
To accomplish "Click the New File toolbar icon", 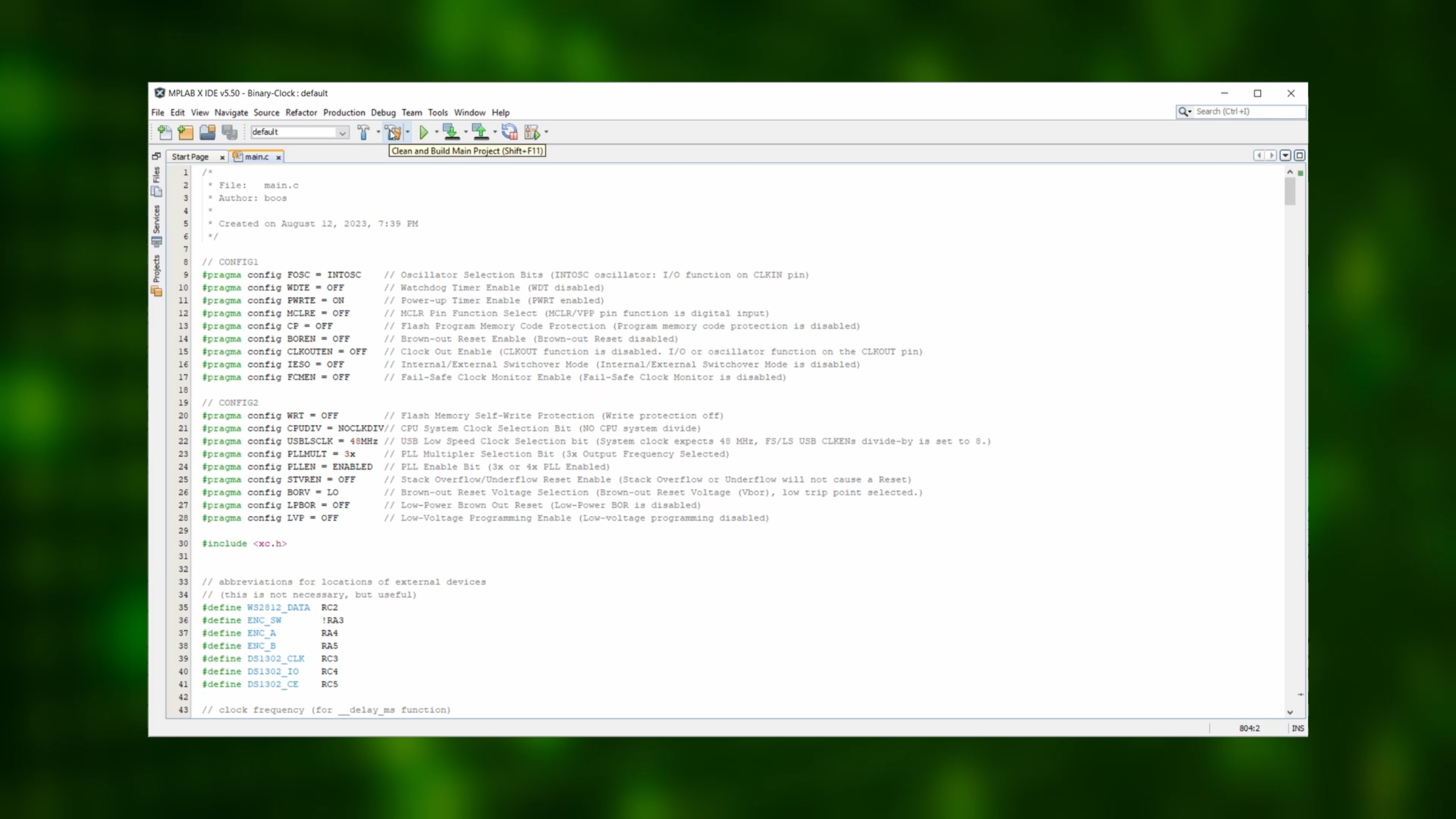I will click(164, 133).
